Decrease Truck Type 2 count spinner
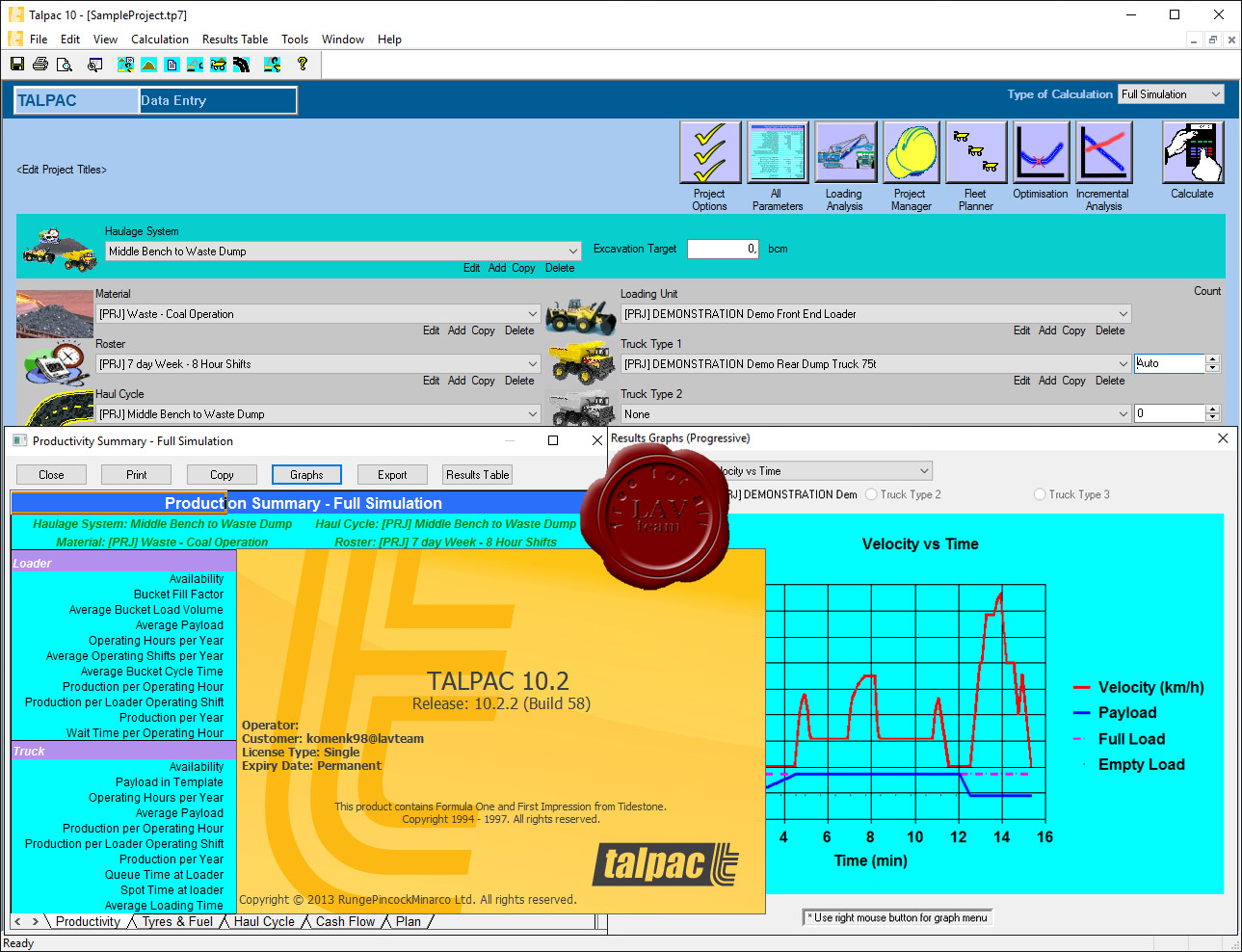Viewport: 1242px width, 952px height. click(x=1213, y=418)
